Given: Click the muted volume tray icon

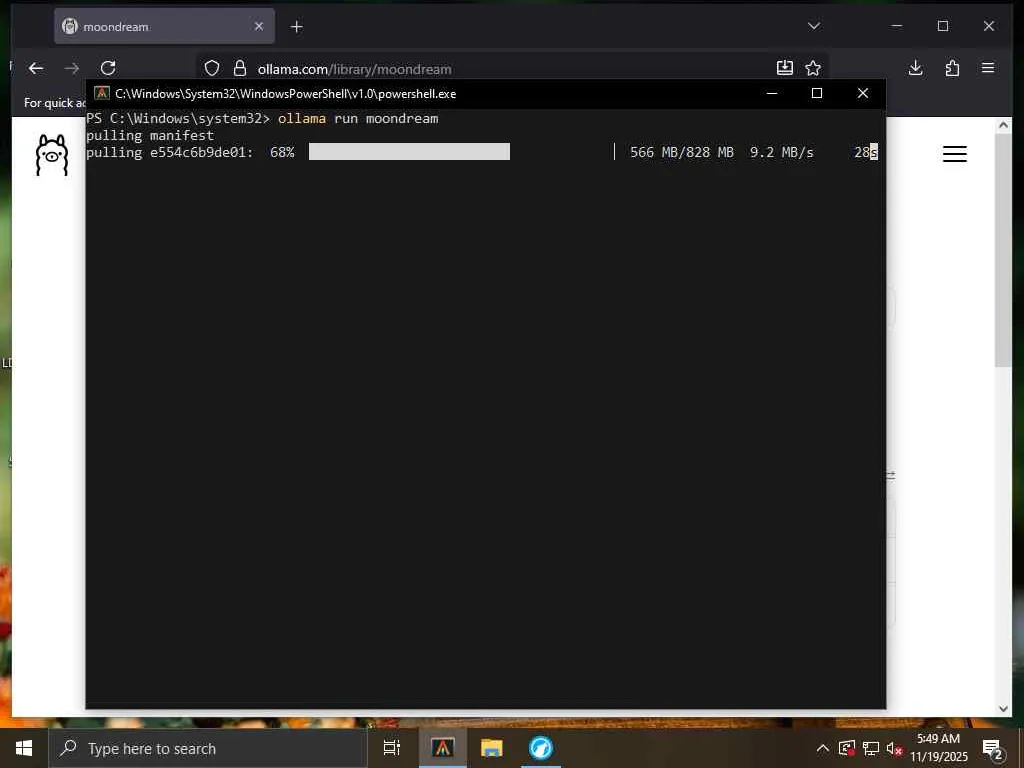Looking at the screenshot, I should coord(894,748).
